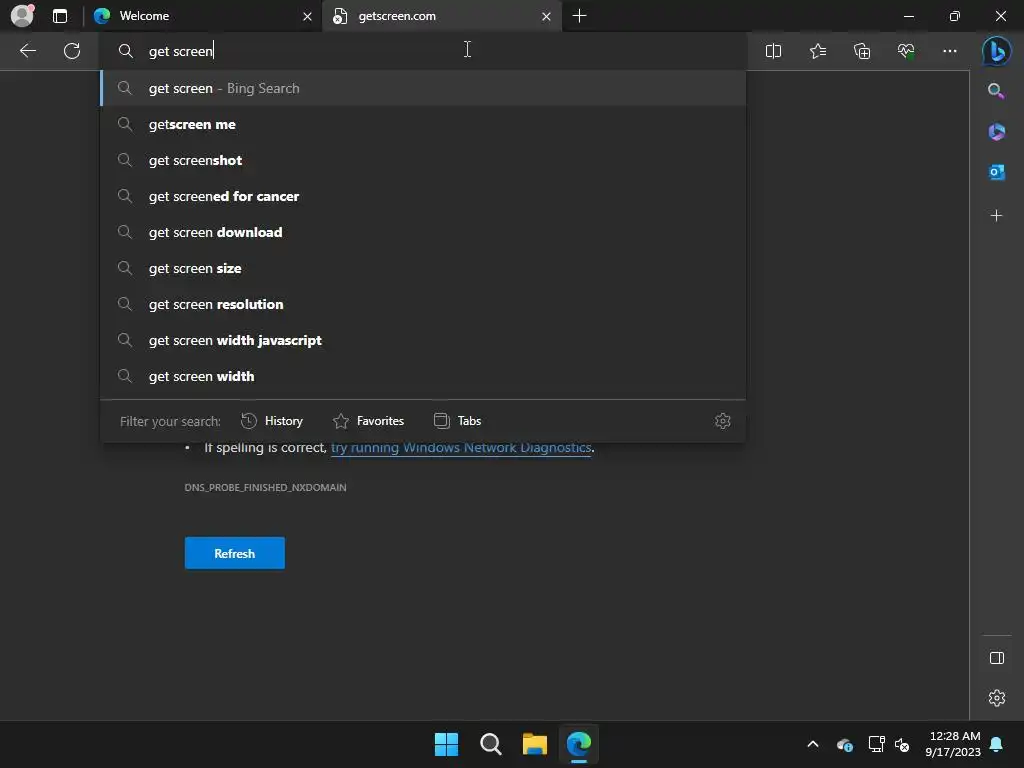Open Windows Start menu

click(446, 744)
